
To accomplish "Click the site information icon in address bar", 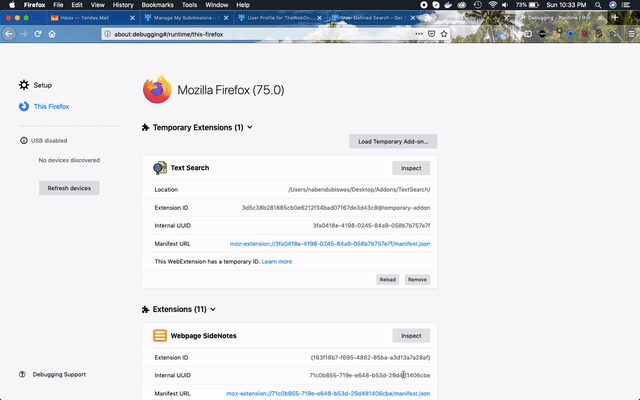I will click(x=107, y=34).
